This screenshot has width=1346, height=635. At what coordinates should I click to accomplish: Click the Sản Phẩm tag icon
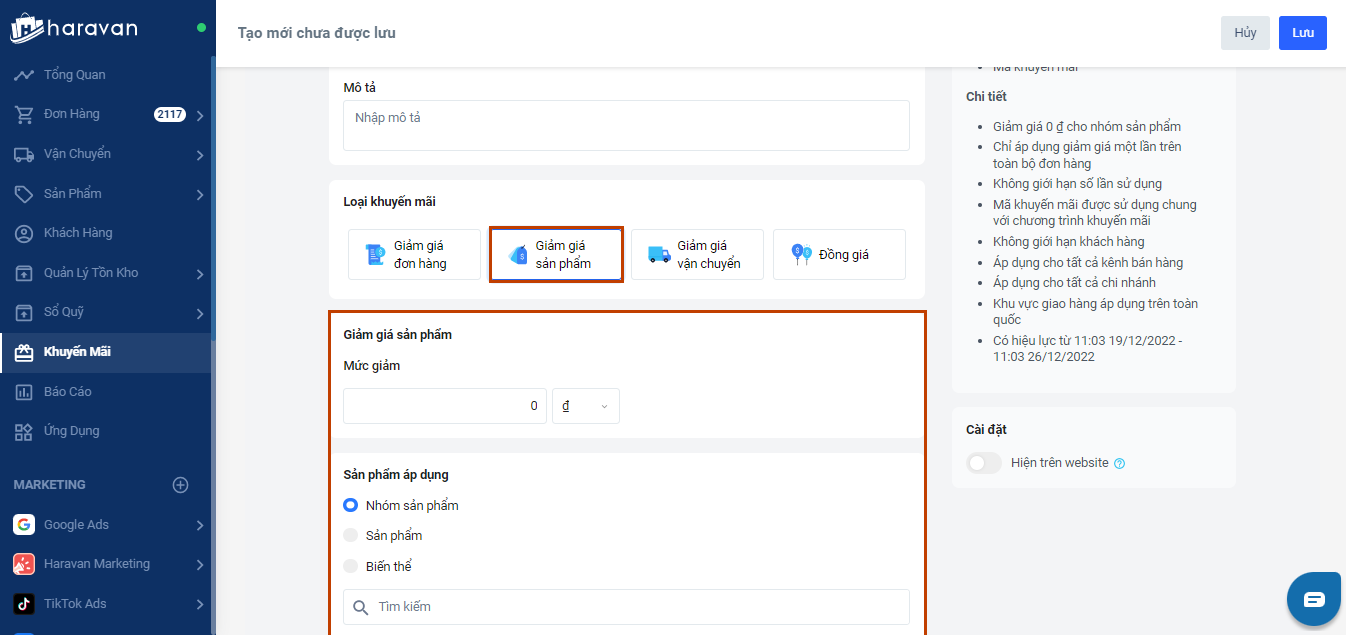[24, 194]
